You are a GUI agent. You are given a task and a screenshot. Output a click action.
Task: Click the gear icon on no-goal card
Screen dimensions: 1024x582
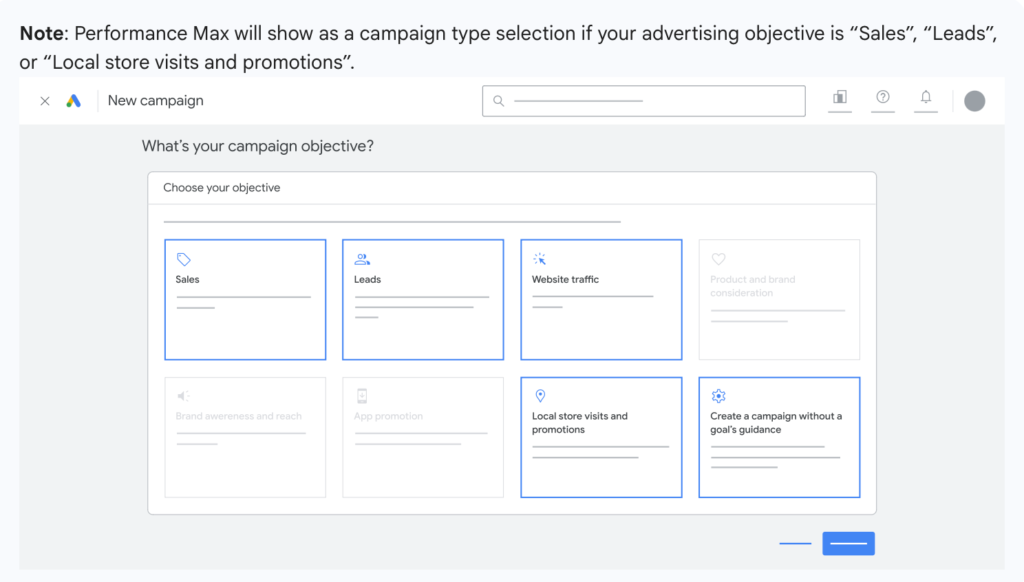point(718,396)
